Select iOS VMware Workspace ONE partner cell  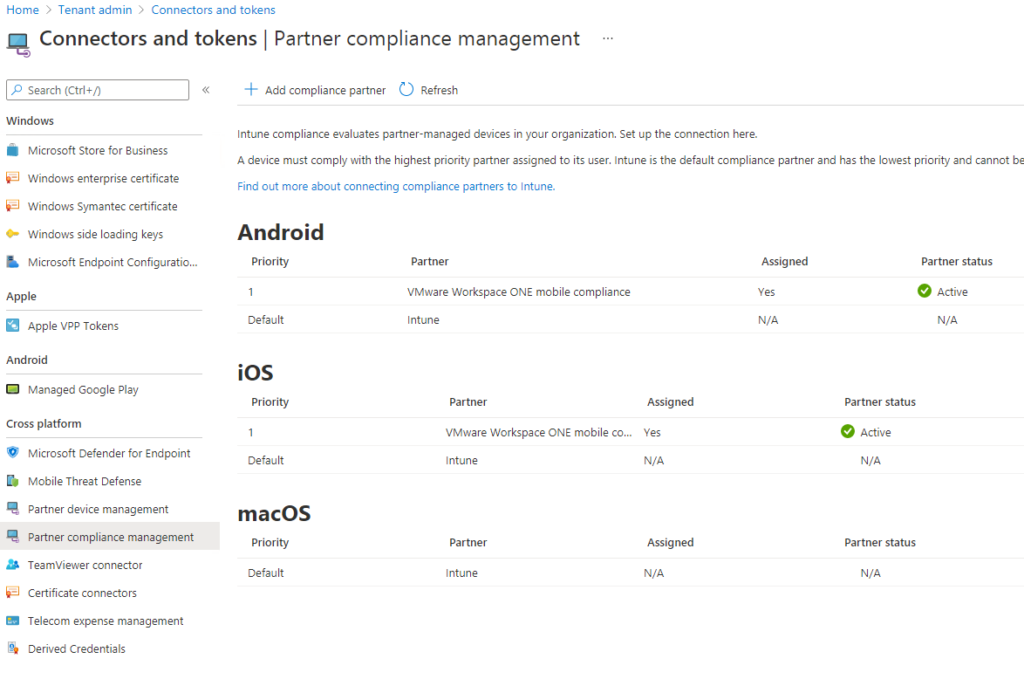click(x=539, y=433)
